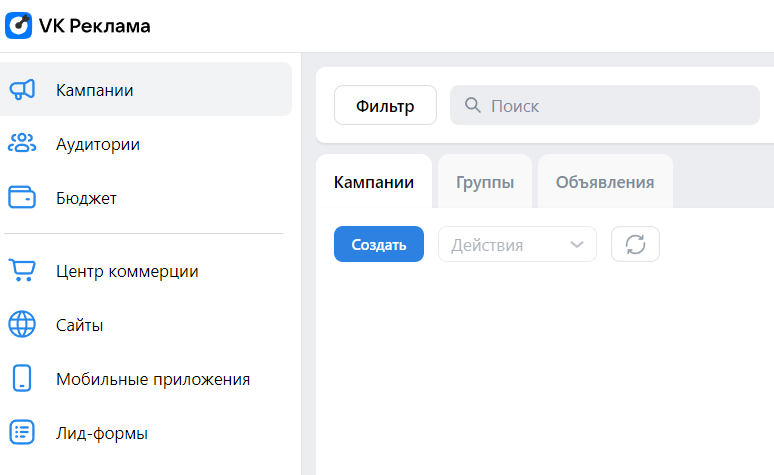This screenshot has height=475, width=774.
Task: Click the globe icon for Сайты
Action: 22,324
